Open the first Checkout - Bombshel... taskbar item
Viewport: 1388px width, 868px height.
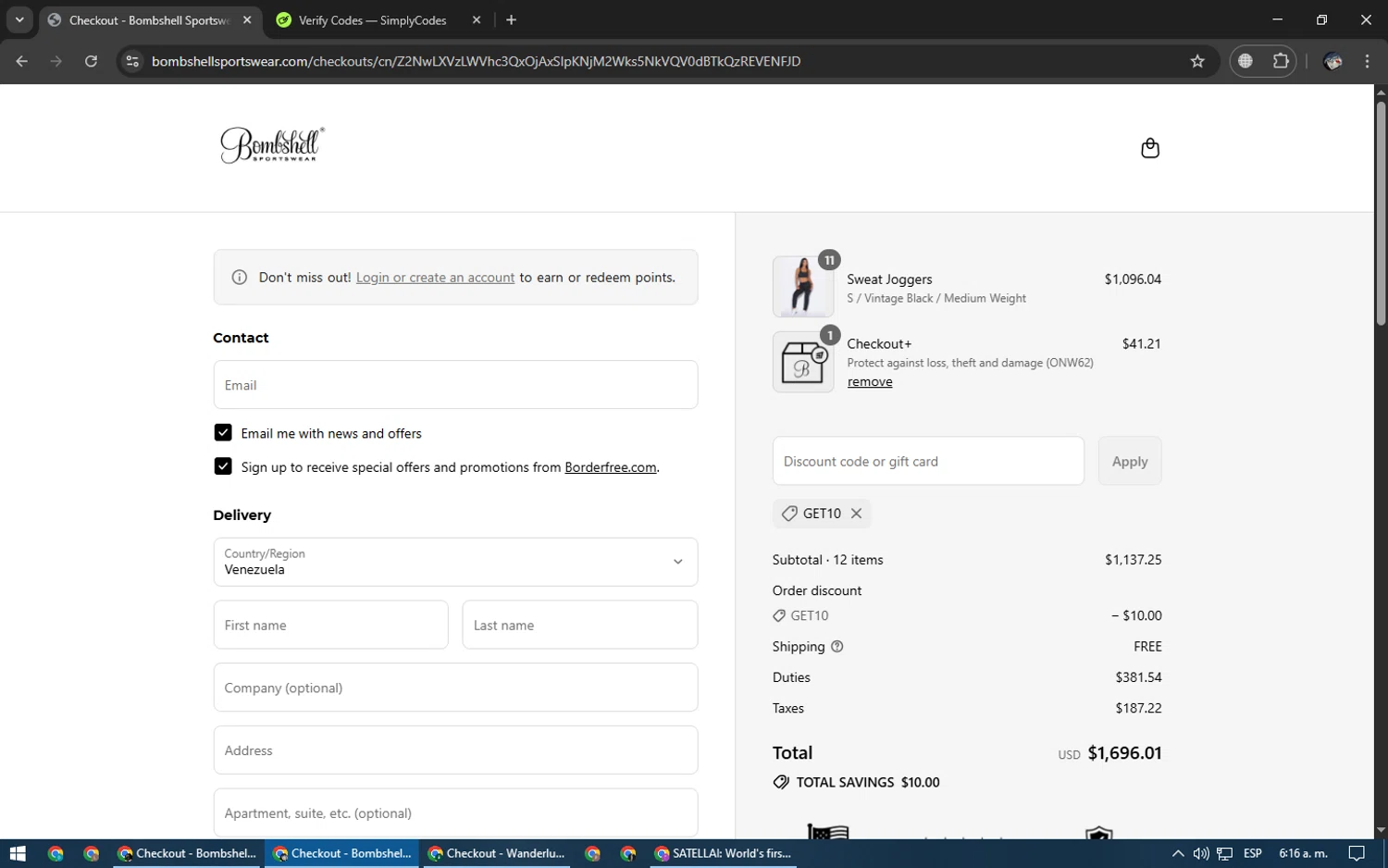click(188, 853)
